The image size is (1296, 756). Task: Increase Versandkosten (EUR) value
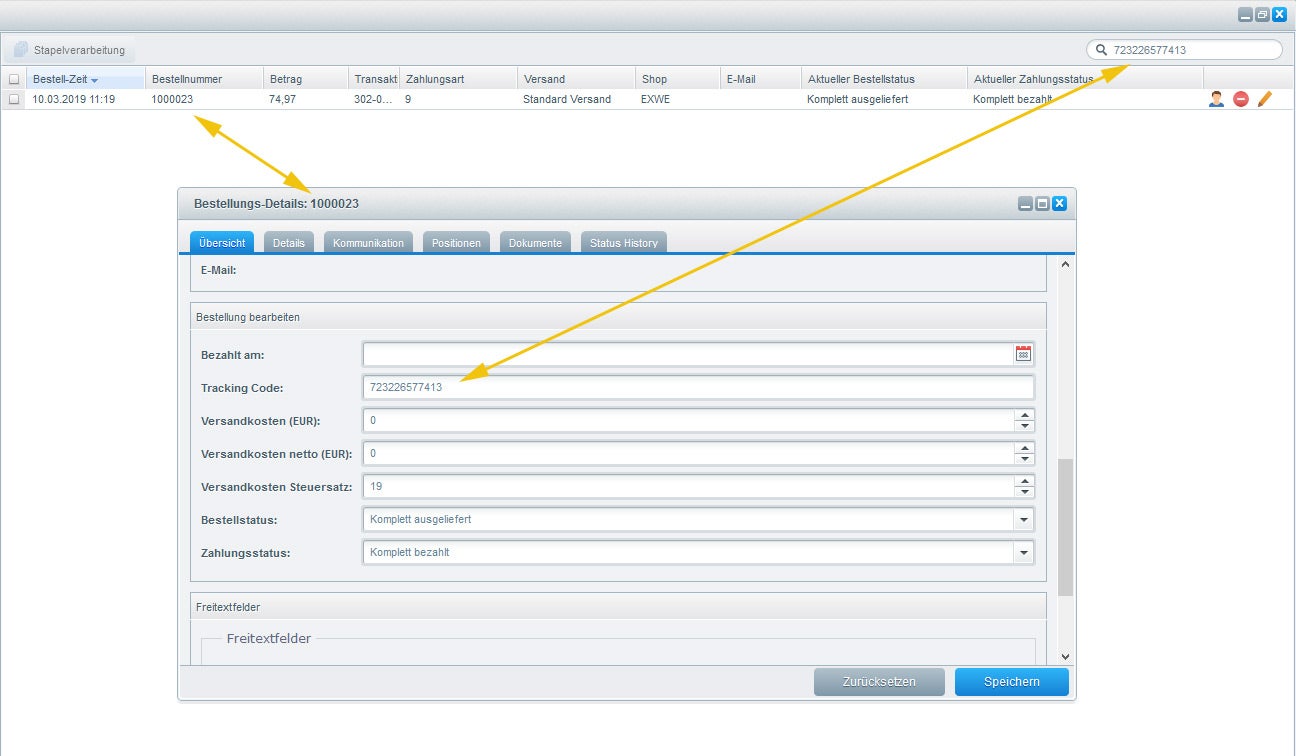click(x=1024, y=415)
